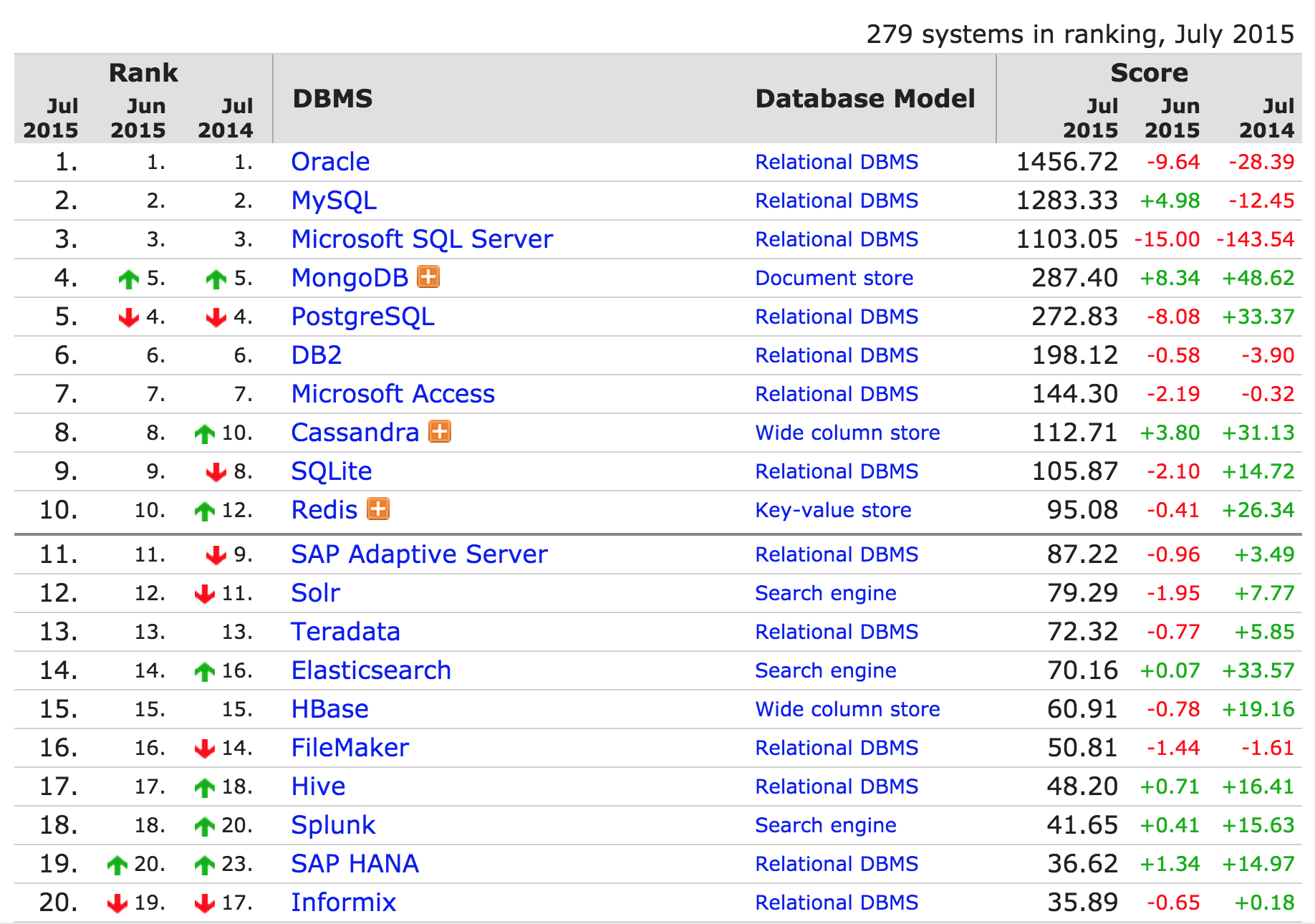The height and width of the screenshot is (924, 1315).
Task: Click the Score column header
Action: click(x=1149, y=72)
